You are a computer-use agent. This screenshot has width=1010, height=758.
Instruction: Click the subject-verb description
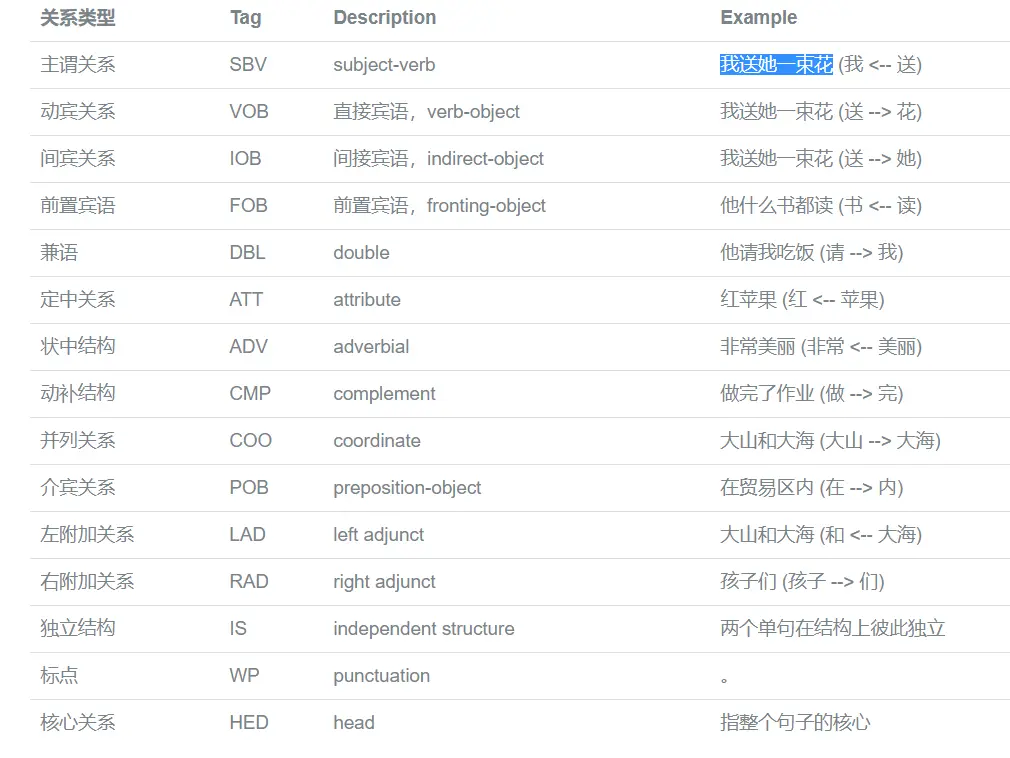coord(384,64)
